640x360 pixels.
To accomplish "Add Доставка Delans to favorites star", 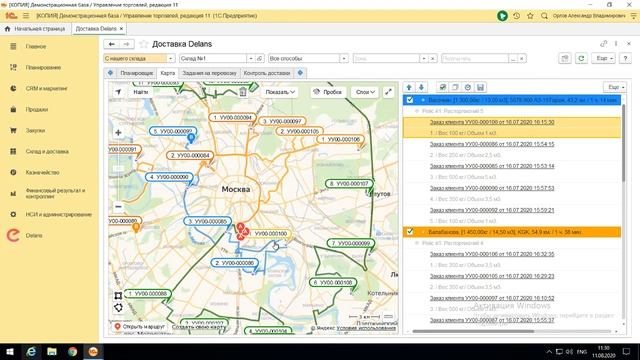I will coord(143,44).
